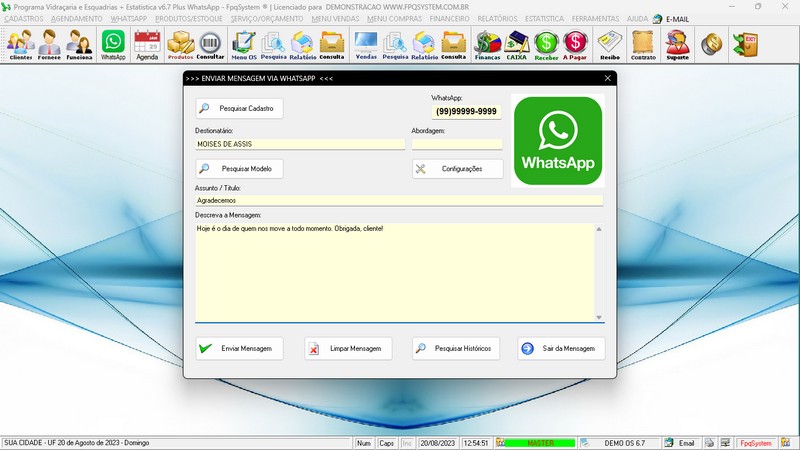Open the WHATSAPP menu
This screenshot has width=800, height=450.
click(x=129, y=19)
